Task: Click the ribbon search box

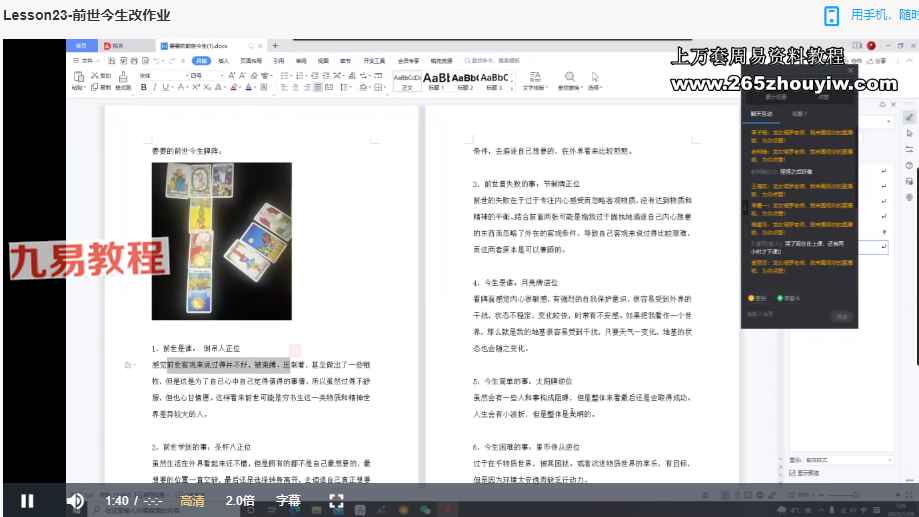Action: [492, 61]
